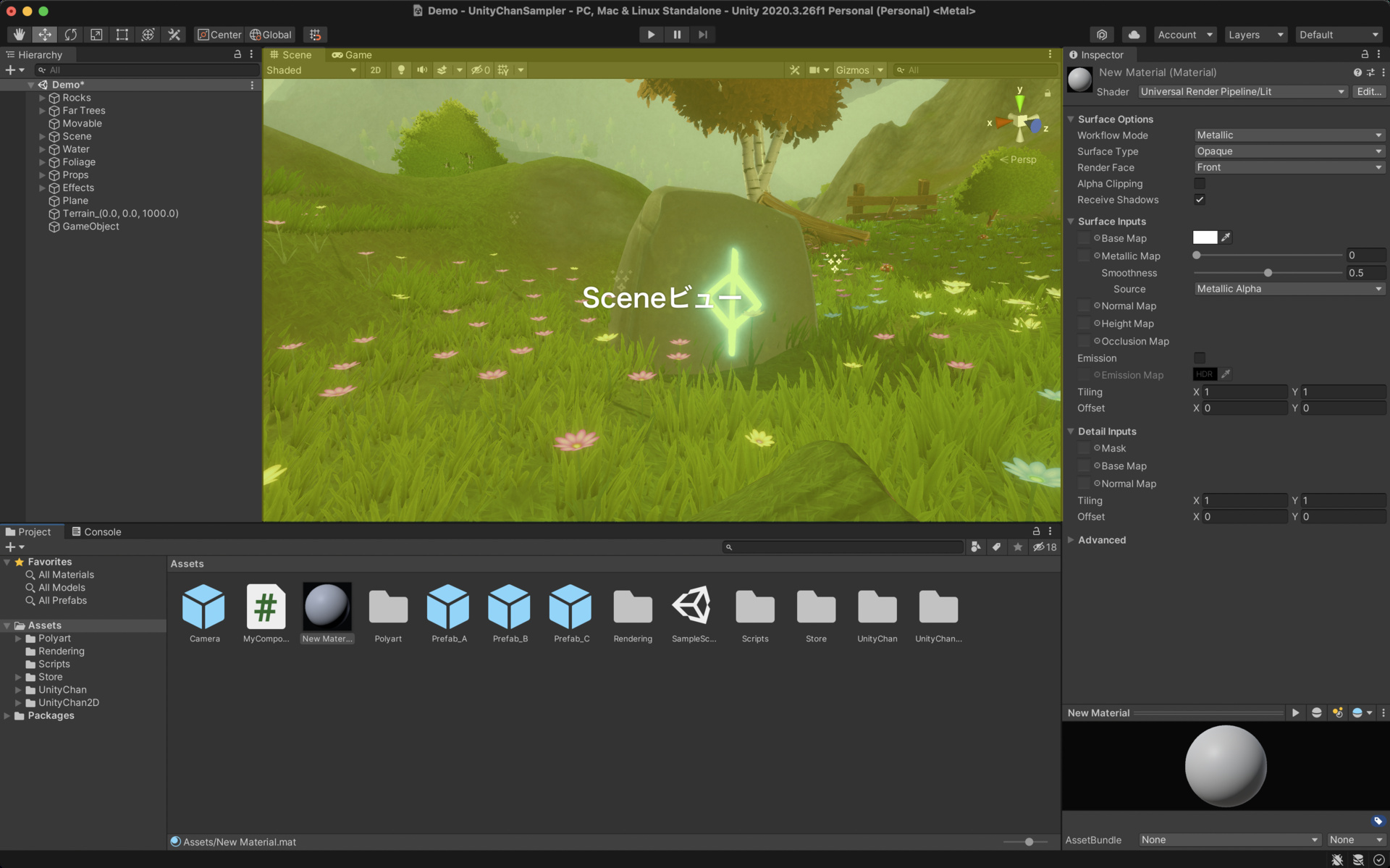Image resolution: width=1390 pixels, height=868 pixels.
Task: Select the Hierarchy tab
Action: click(x=34, y=55)
